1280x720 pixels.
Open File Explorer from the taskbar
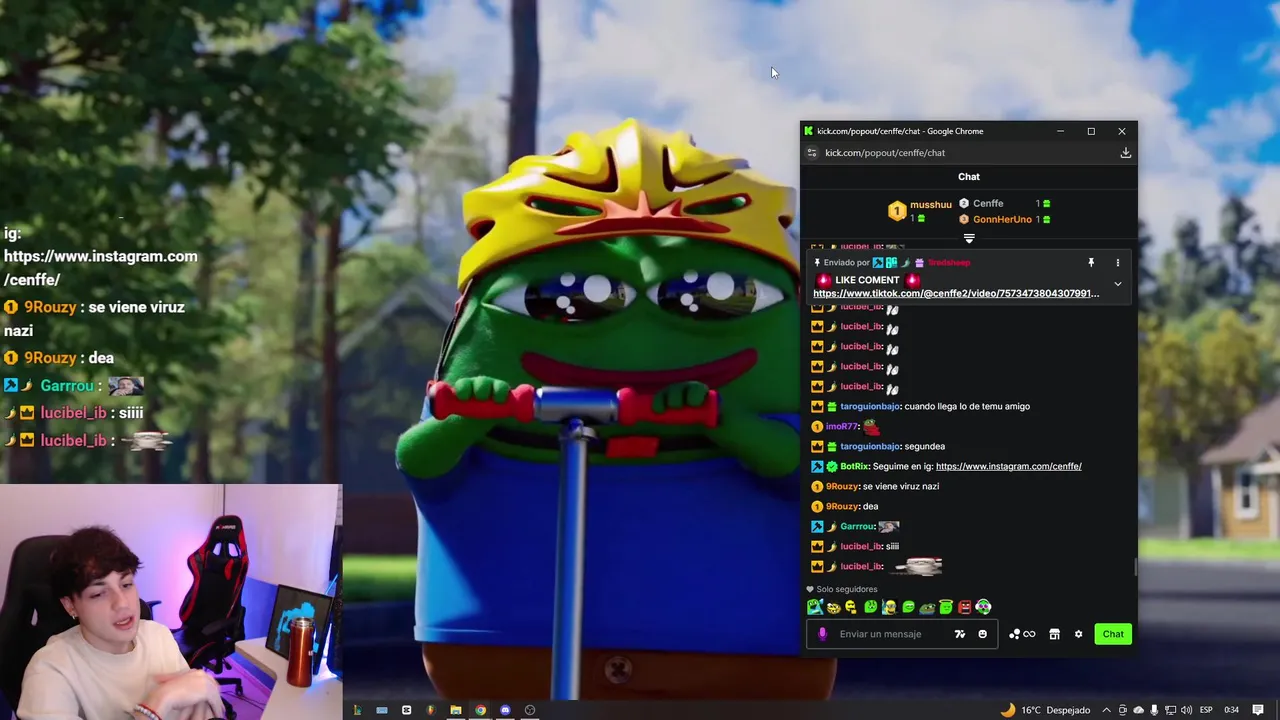455,710
